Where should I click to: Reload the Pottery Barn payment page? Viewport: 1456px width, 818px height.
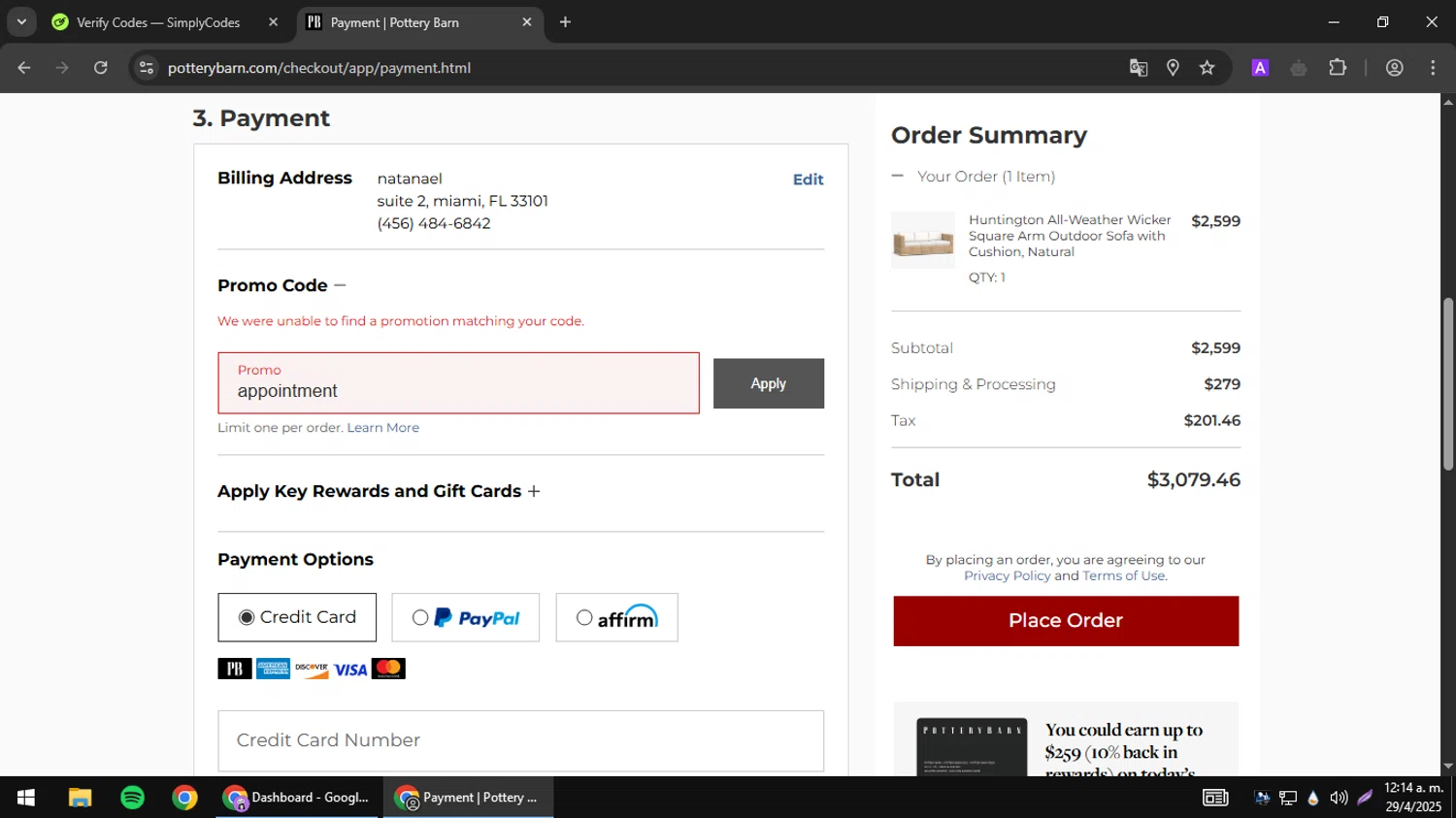[101, 68]
